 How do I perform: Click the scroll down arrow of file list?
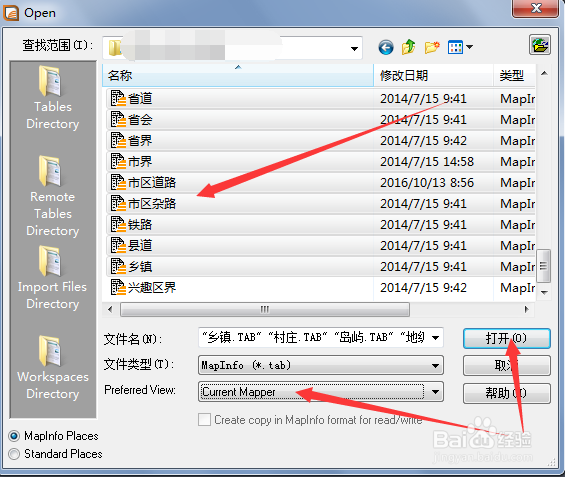[544, 293]
